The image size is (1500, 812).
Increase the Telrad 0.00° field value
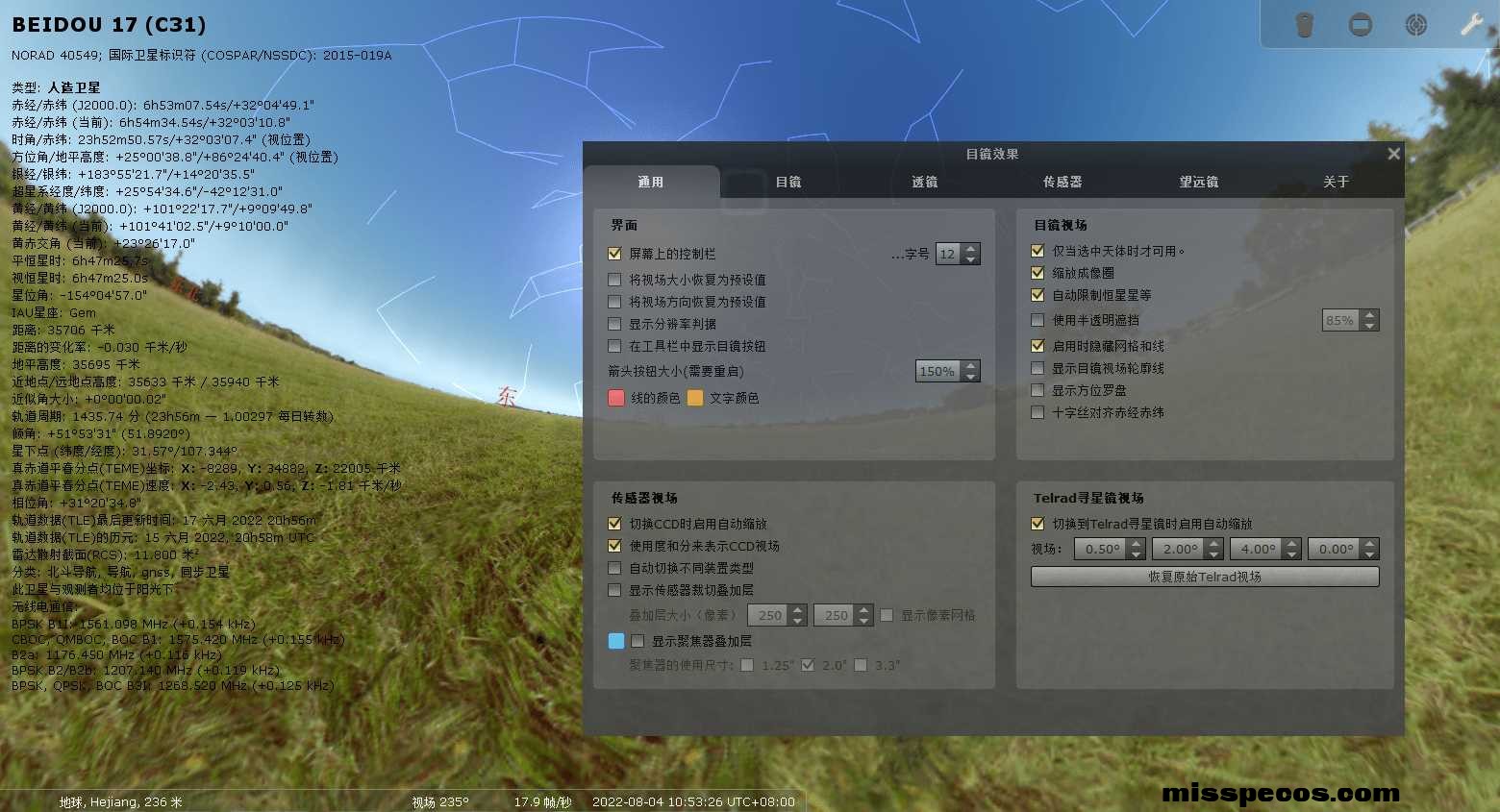click(x=1370, y=544)
